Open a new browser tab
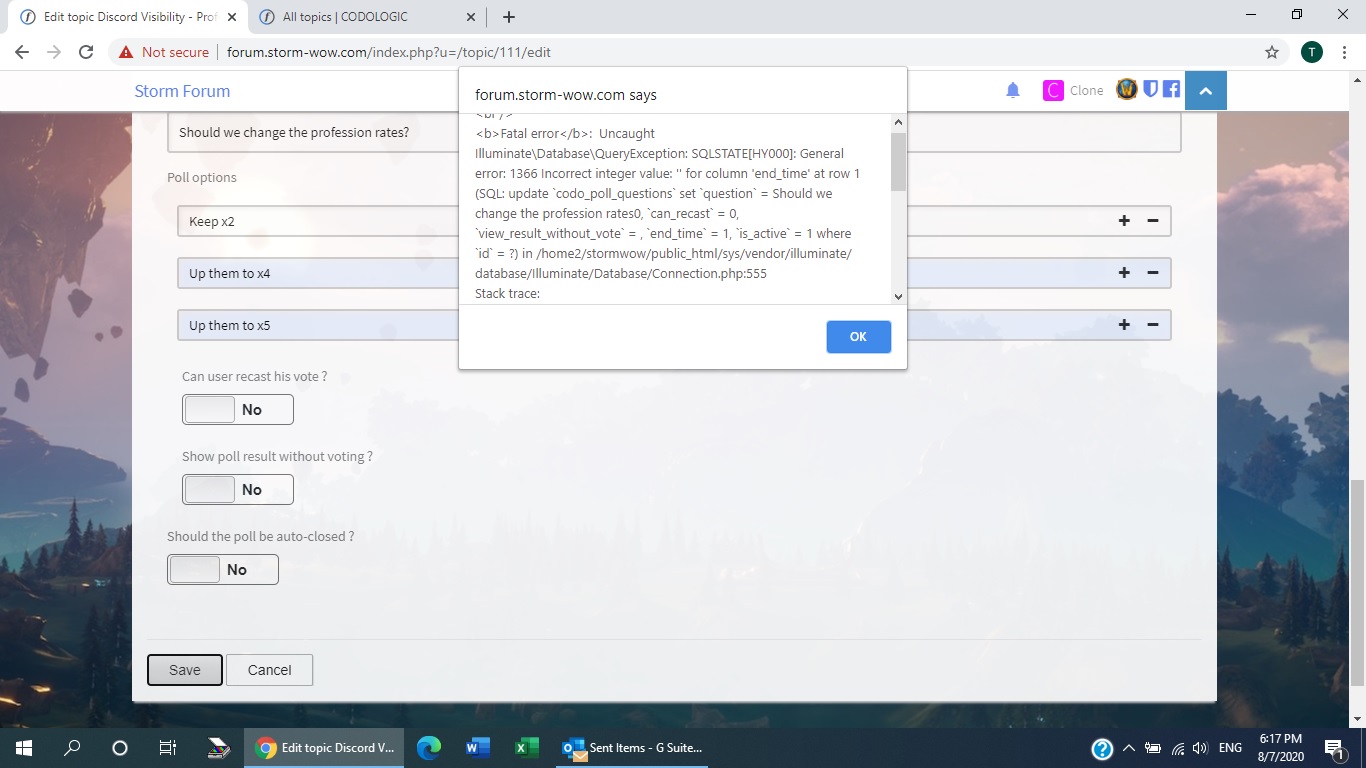 tap(509, 17)
